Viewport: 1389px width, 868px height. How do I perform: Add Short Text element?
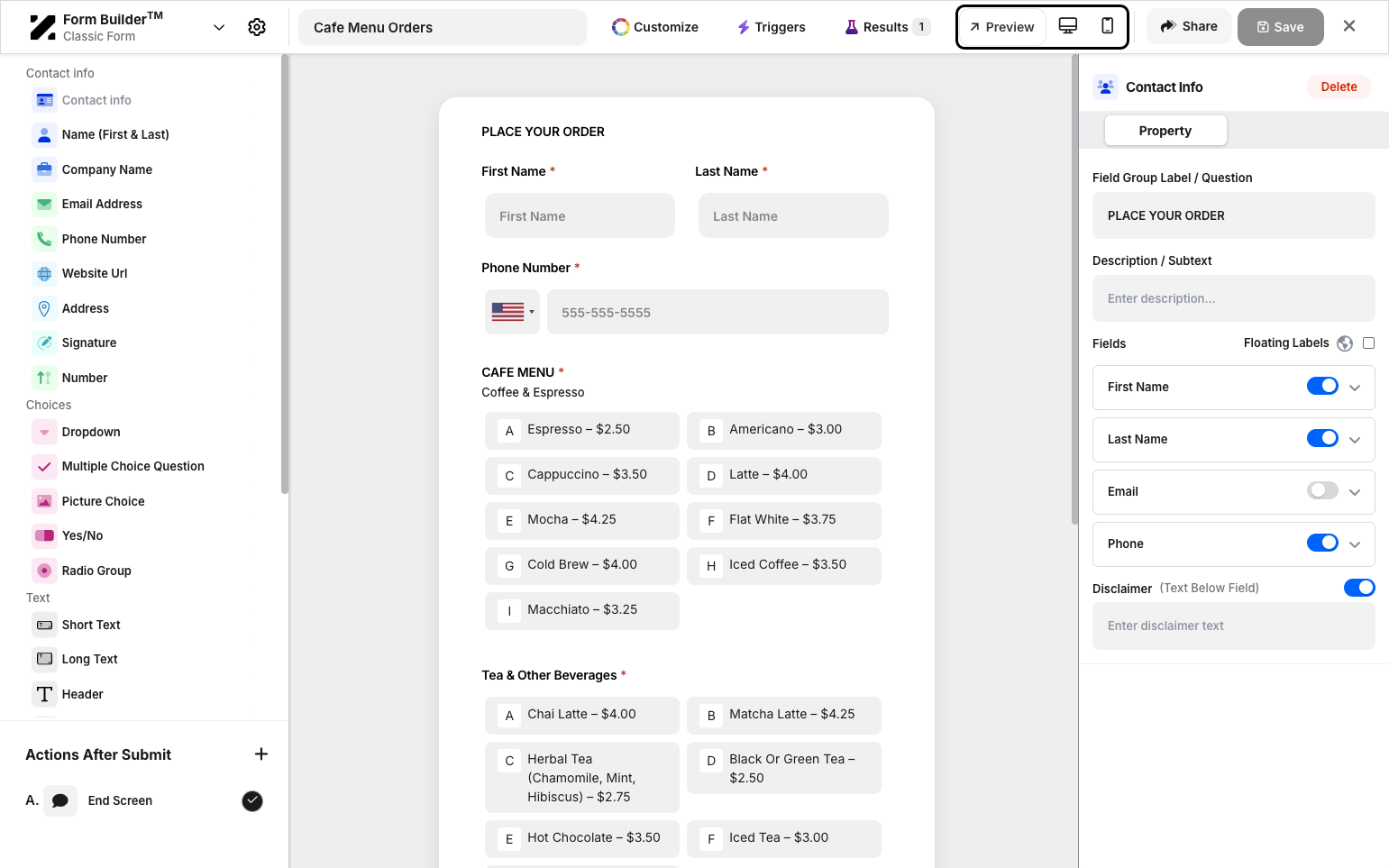pyautogui.click(x=91, y=625)
